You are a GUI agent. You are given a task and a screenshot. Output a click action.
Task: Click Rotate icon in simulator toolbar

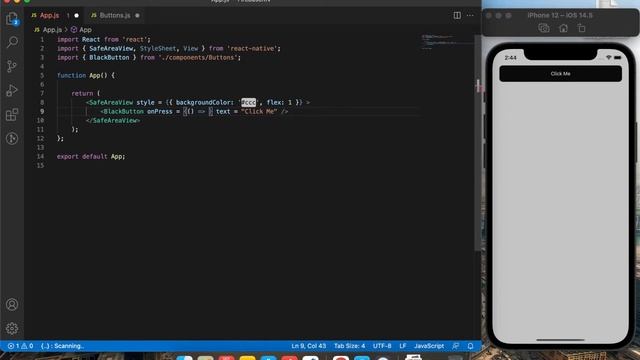pyautogui.click(x=582, y=28)
